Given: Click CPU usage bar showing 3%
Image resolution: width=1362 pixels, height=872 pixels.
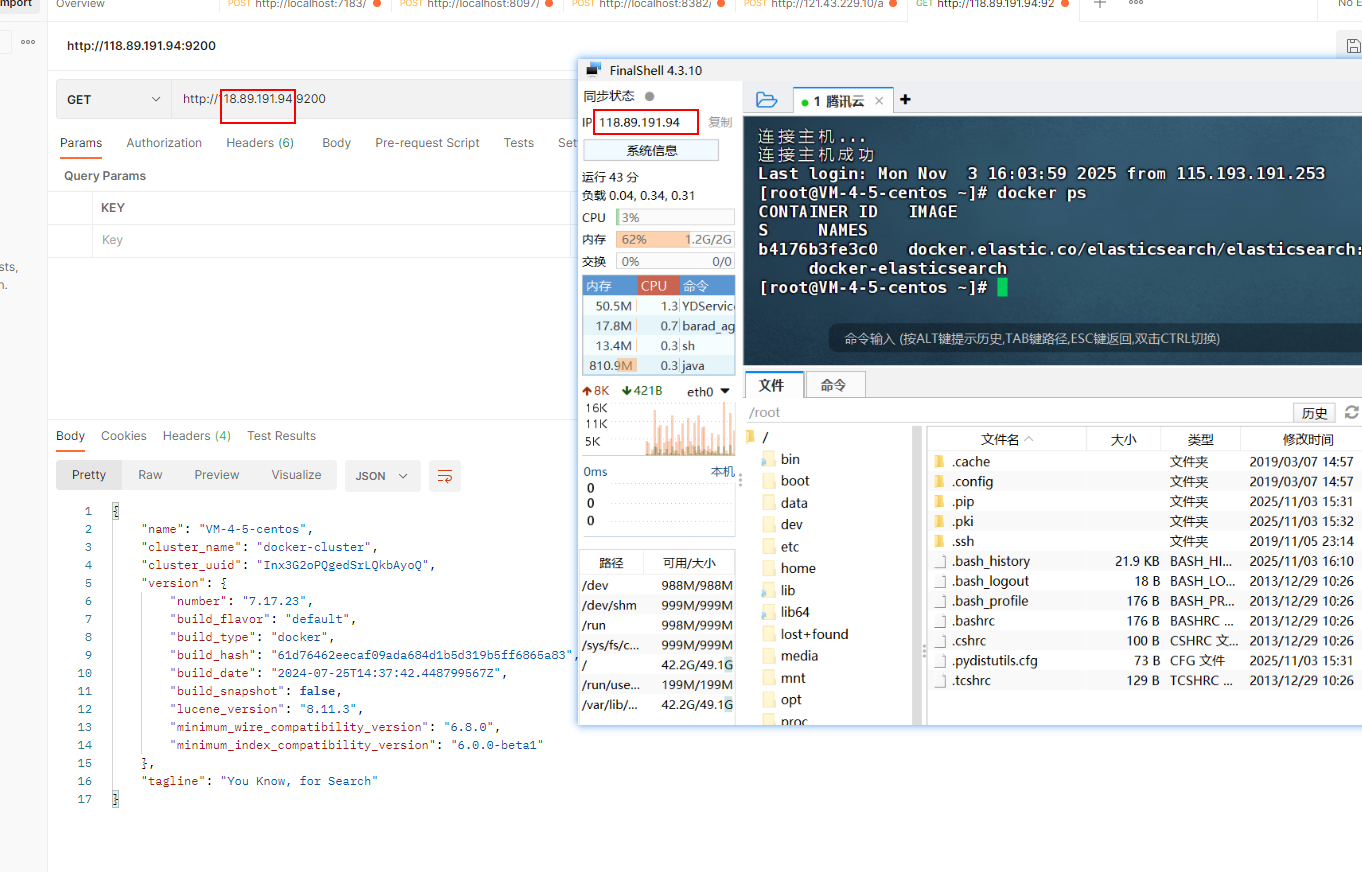Looking at the screenshot, I should point(675,217).
